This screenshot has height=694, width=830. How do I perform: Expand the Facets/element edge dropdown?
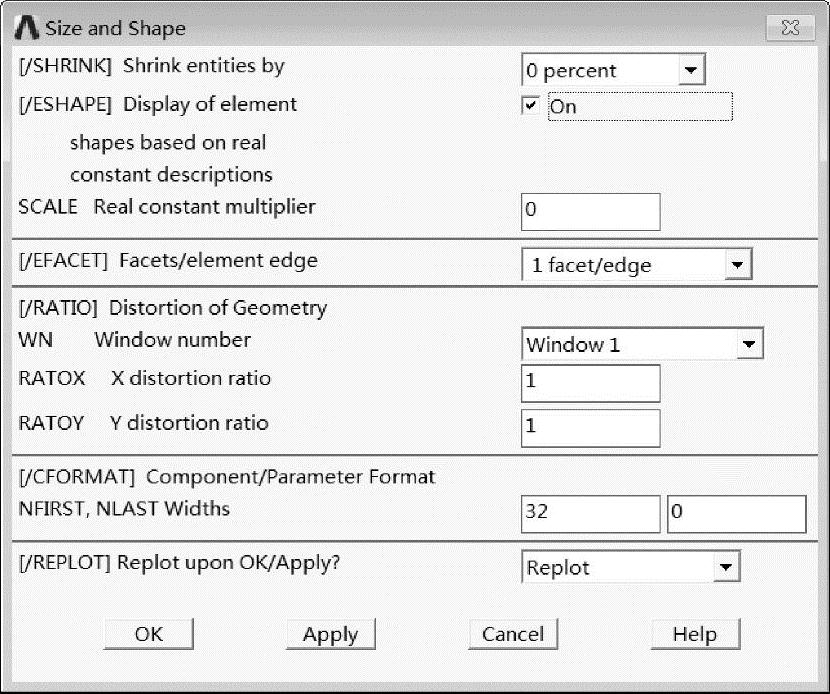tap(737, 264)
